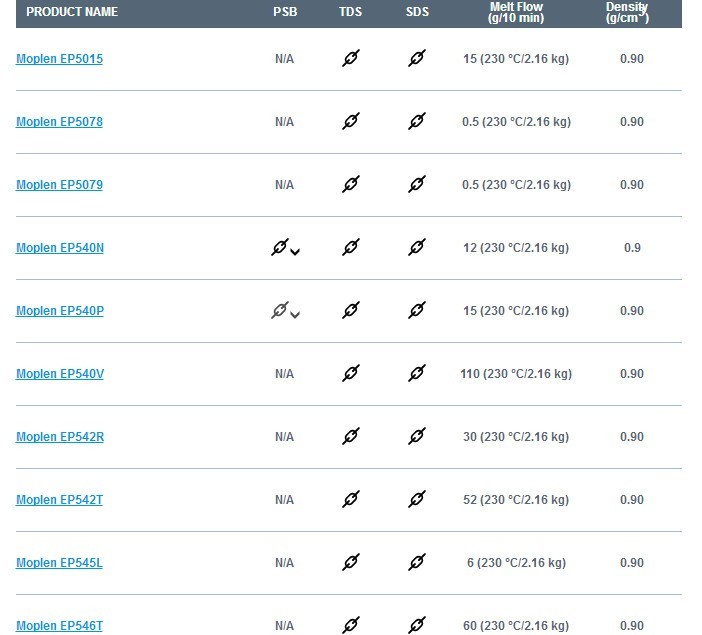Open TDS link icon for Moplen EP5015
The width and height of the screenshot is (702, 635).
(351, 58)
